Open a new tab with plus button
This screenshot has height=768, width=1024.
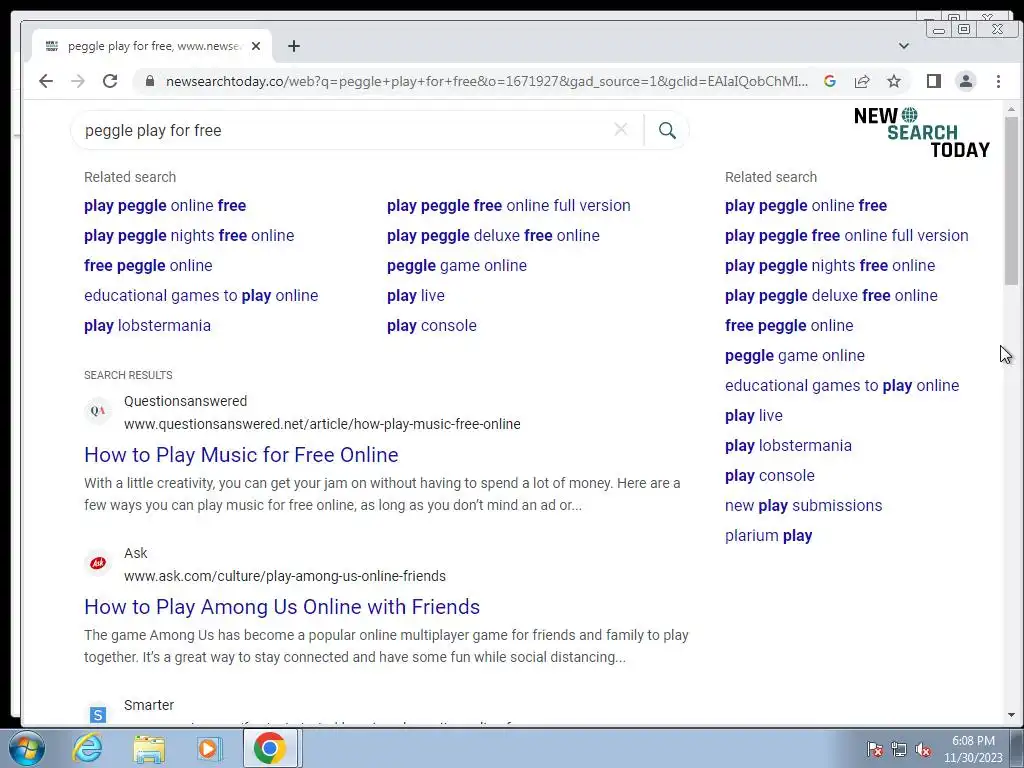(x=294, y=46)
